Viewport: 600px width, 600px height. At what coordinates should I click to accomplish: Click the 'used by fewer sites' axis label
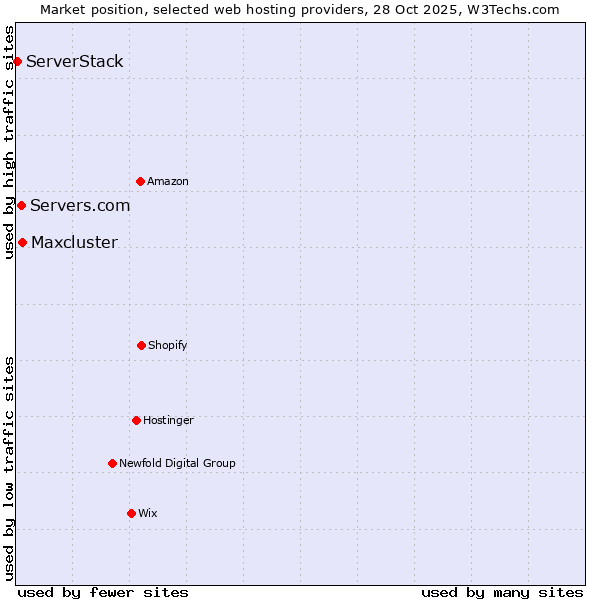coord(103,592)
